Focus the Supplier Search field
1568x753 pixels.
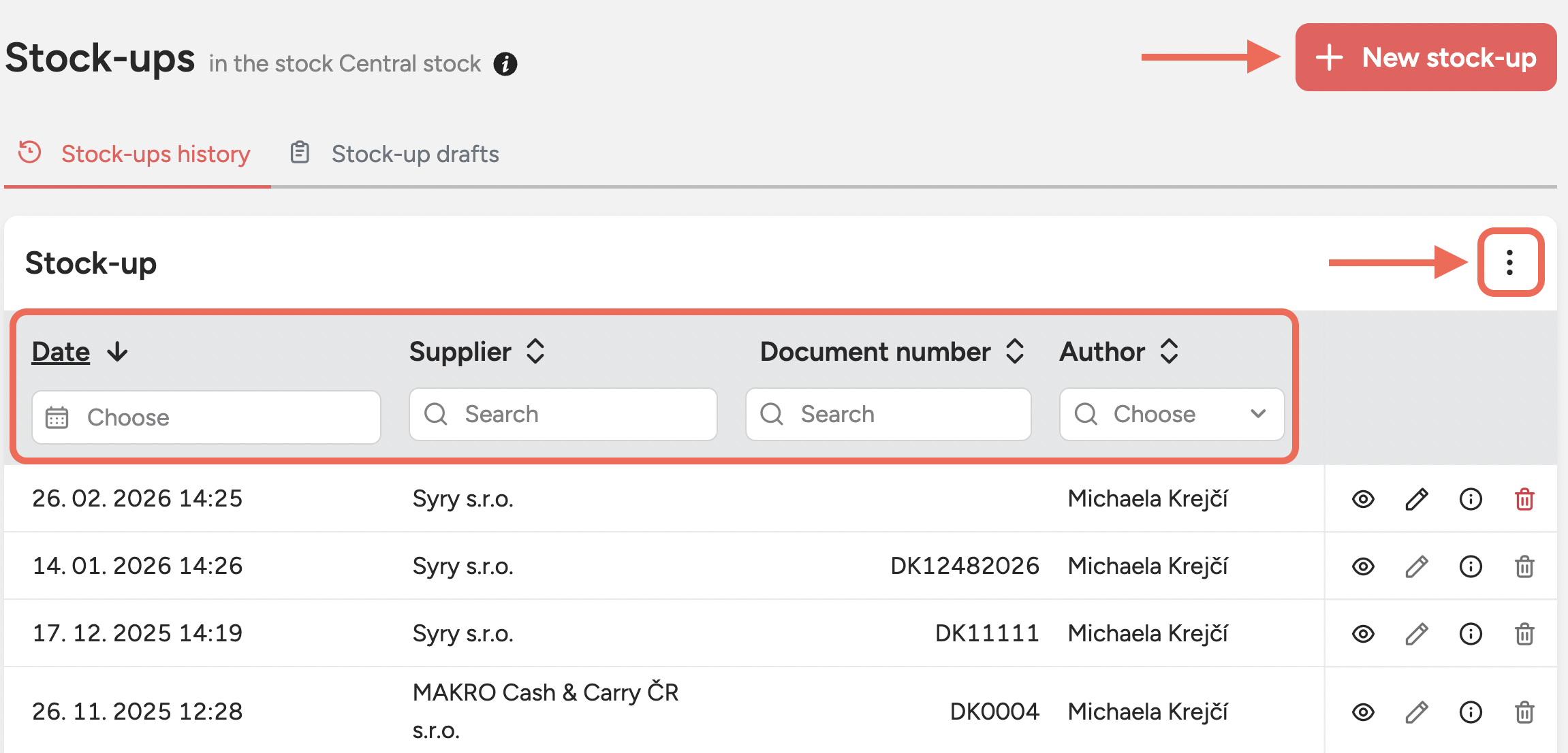[563, 414]
